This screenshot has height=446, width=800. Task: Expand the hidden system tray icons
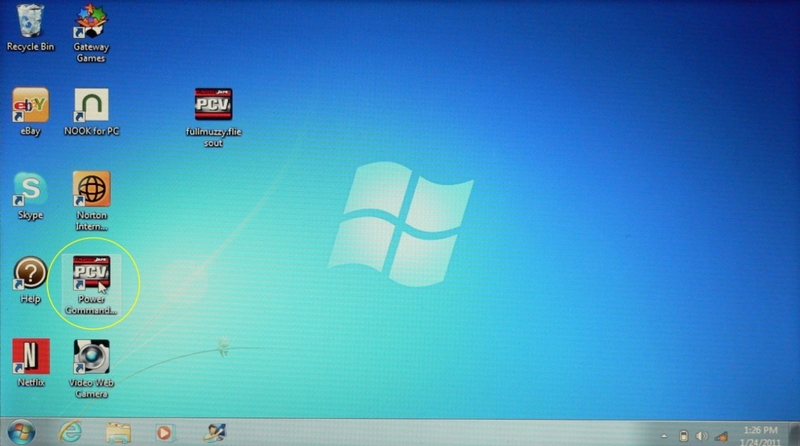click(x=664, y=436)
